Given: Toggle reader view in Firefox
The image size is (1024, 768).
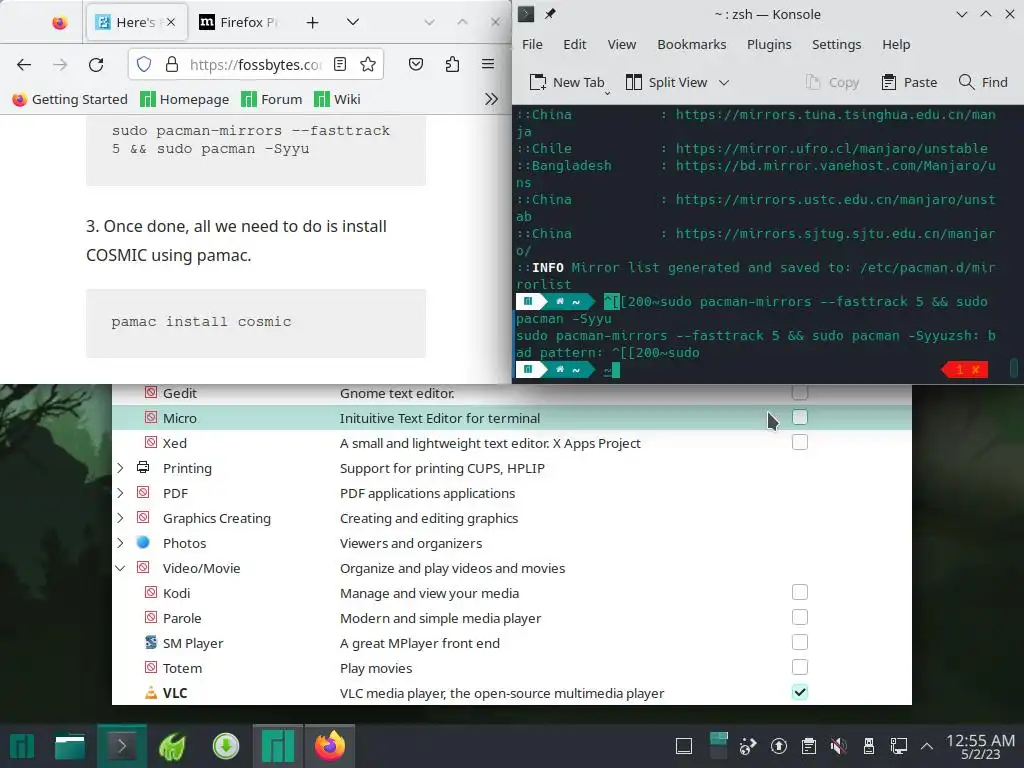Looking at the screenshot, I should coord(340,64).
